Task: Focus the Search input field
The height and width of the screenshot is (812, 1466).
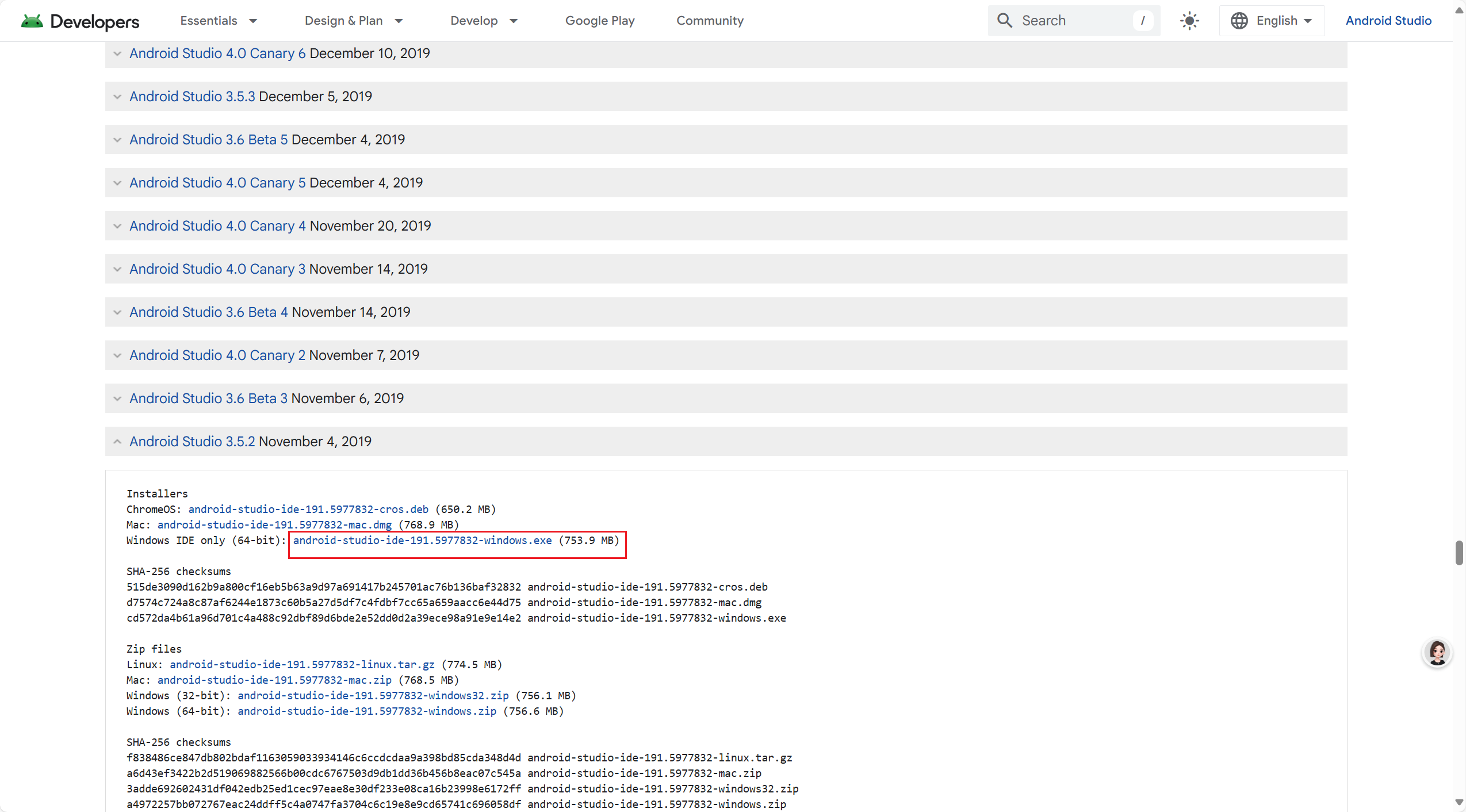Action: (1073, 21)
